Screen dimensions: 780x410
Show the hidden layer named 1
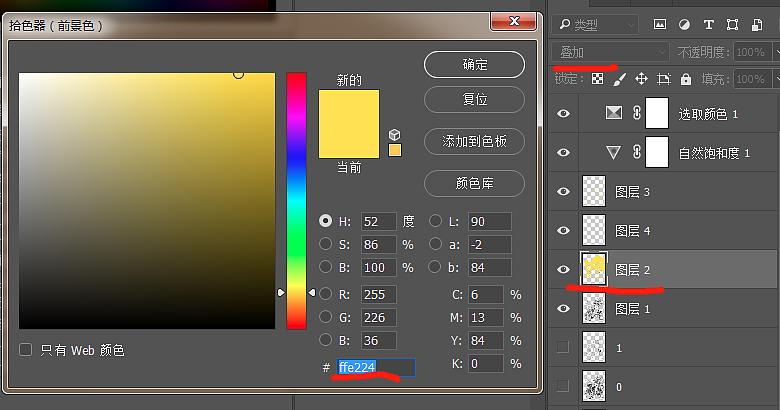(x=563, y=347)
